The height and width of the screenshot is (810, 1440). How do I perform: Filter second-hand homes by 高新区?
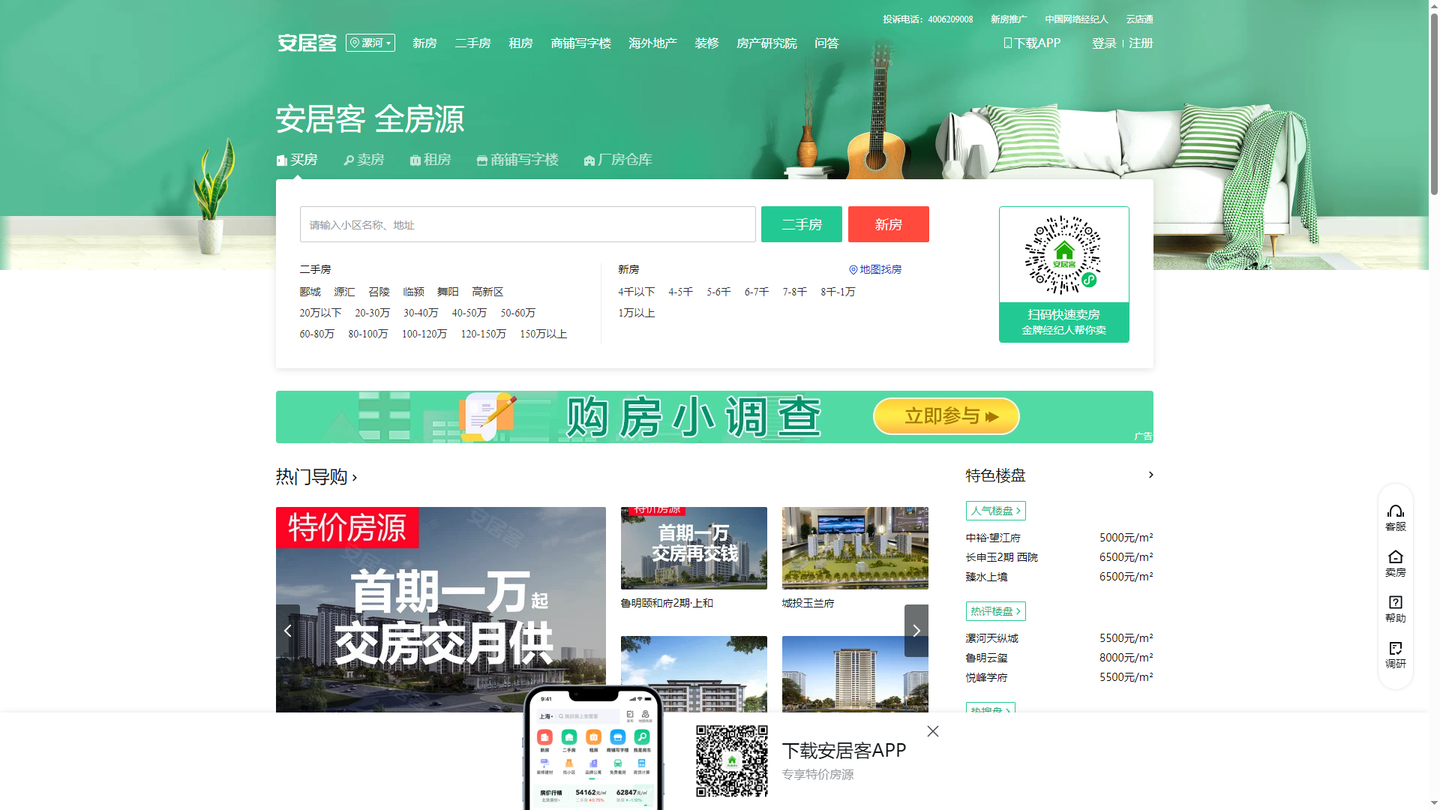pos(487,292)
